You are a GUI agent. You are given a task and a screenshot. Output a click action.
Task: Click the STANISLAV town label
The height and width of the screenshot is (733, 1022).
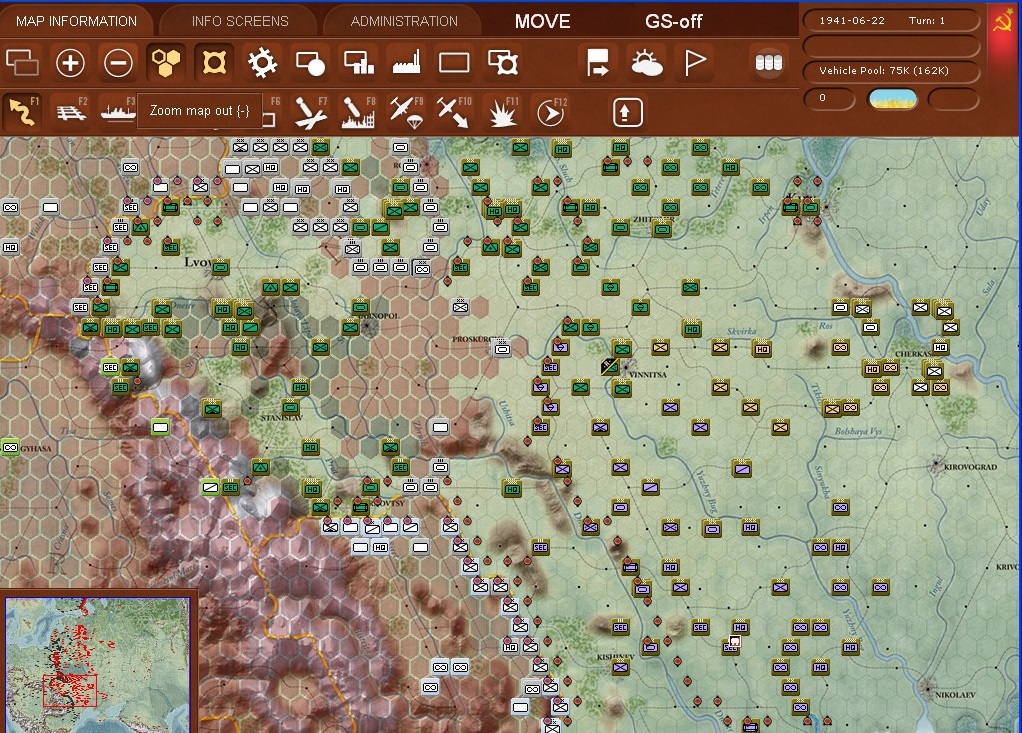point(282,418)
